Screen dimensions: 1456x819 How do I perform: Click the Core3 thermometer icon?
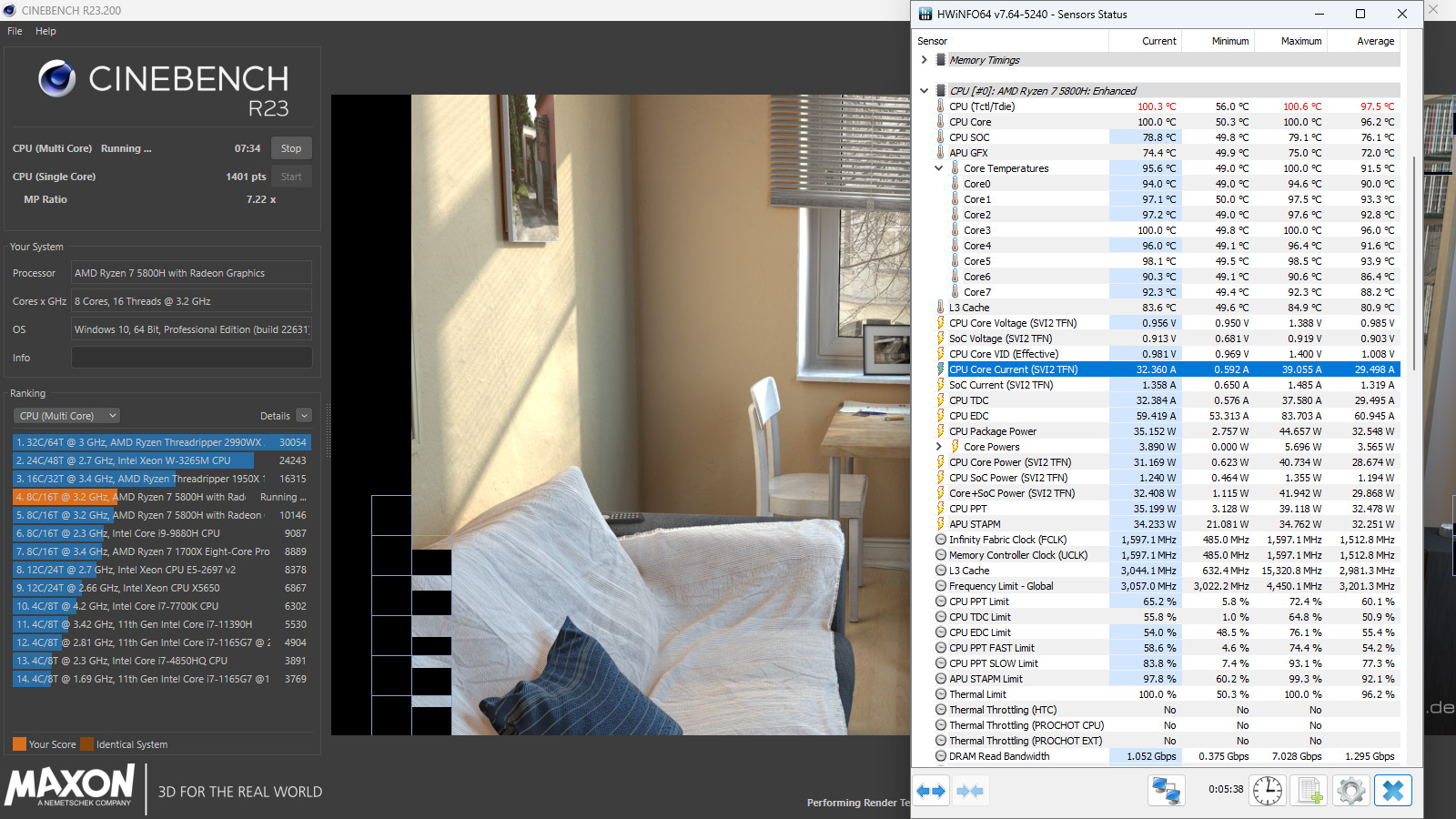[955, 230]
